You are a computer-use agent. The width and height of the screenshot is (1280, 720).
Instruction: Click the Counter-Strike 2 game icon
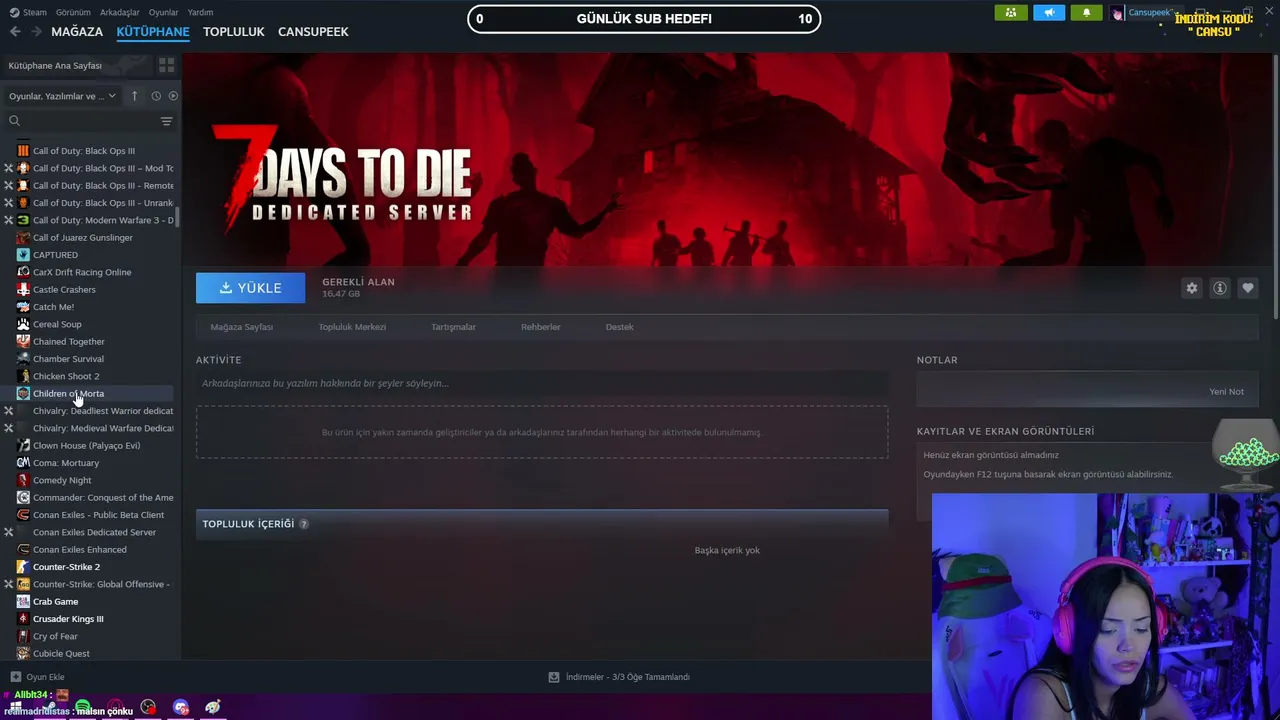(23, 567)
